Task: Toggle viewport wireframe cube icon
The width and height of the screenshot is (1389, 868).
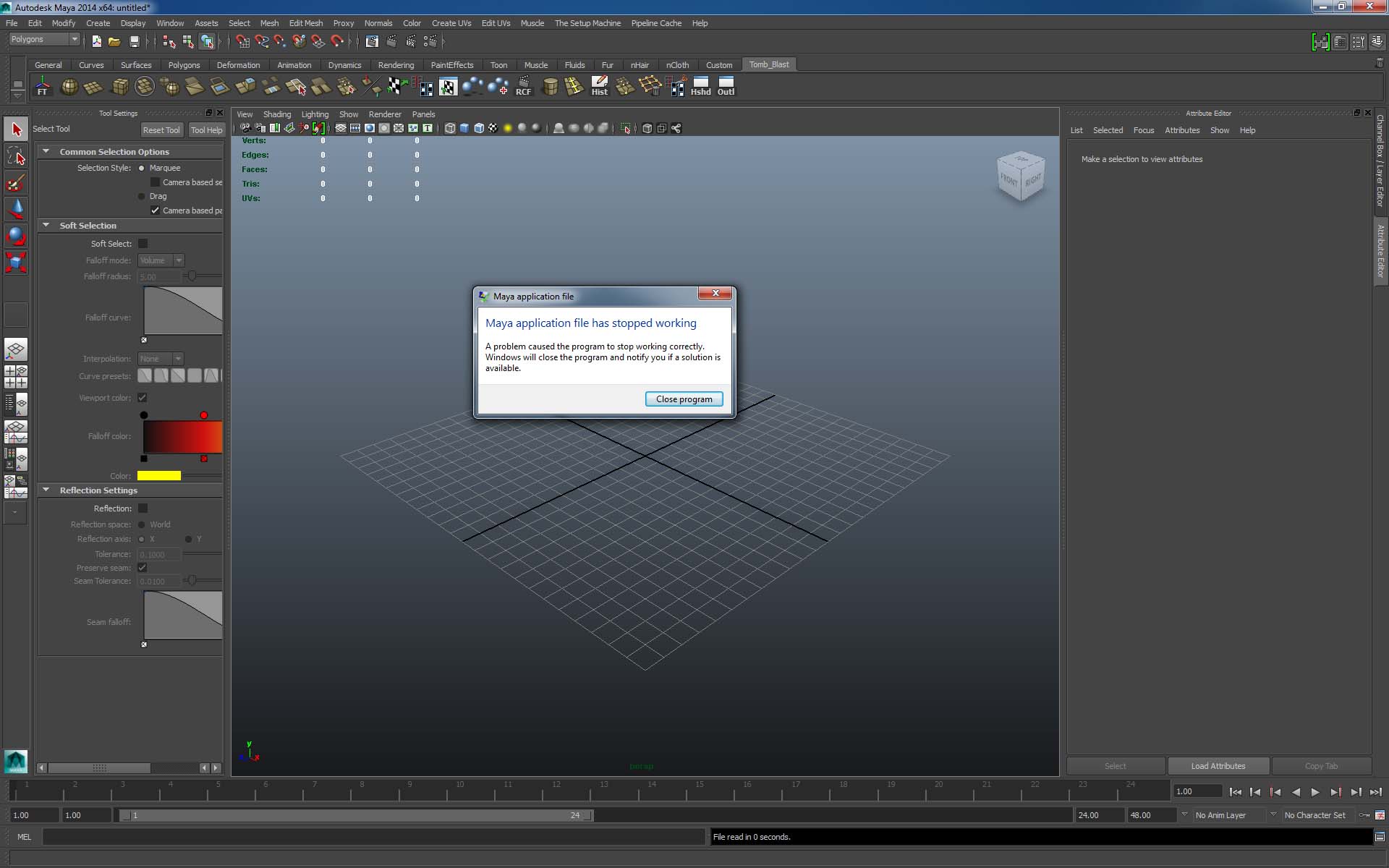Action: click(450, 128)
